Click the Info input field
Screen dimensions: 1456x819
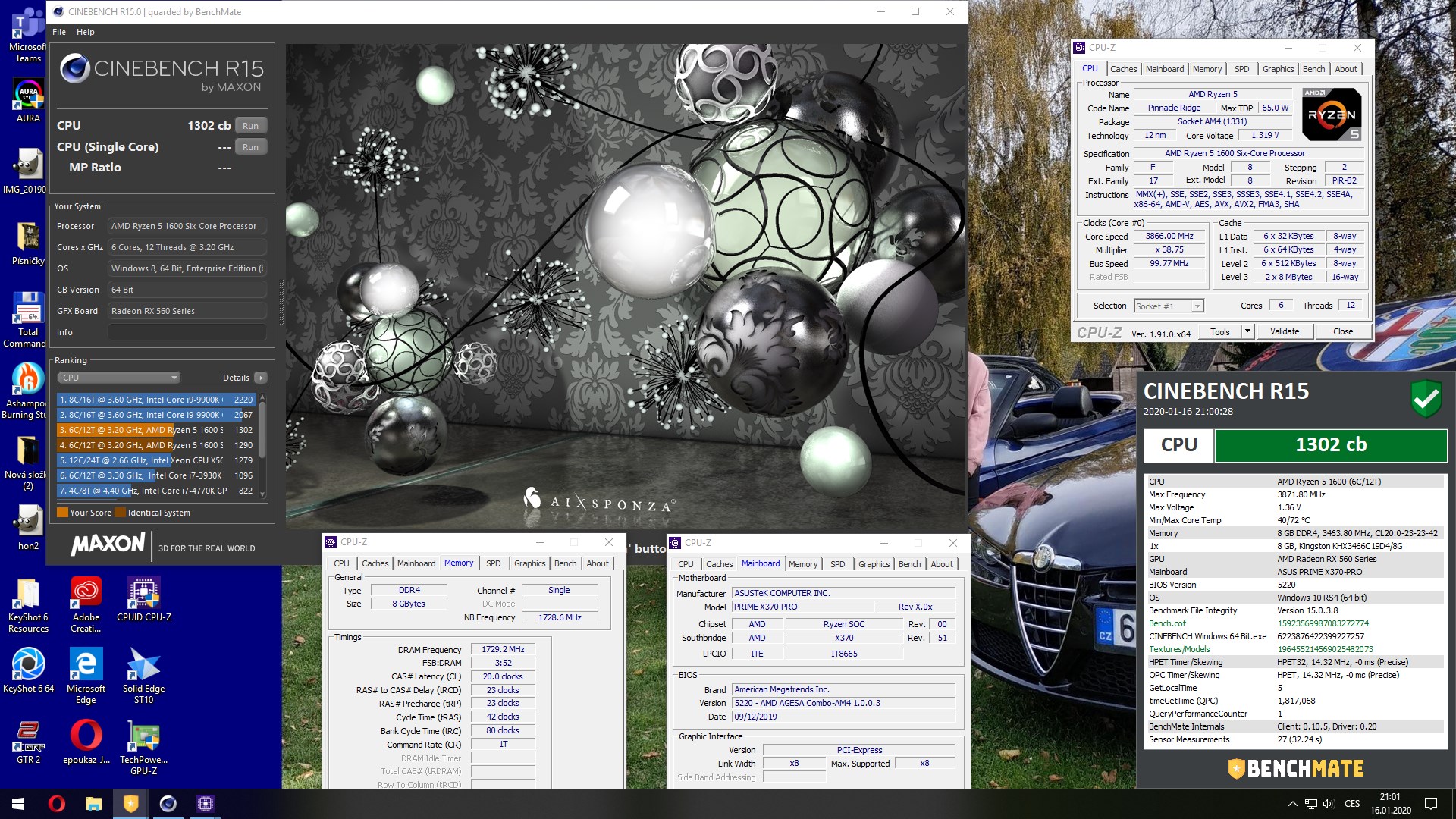click(187, 332)
